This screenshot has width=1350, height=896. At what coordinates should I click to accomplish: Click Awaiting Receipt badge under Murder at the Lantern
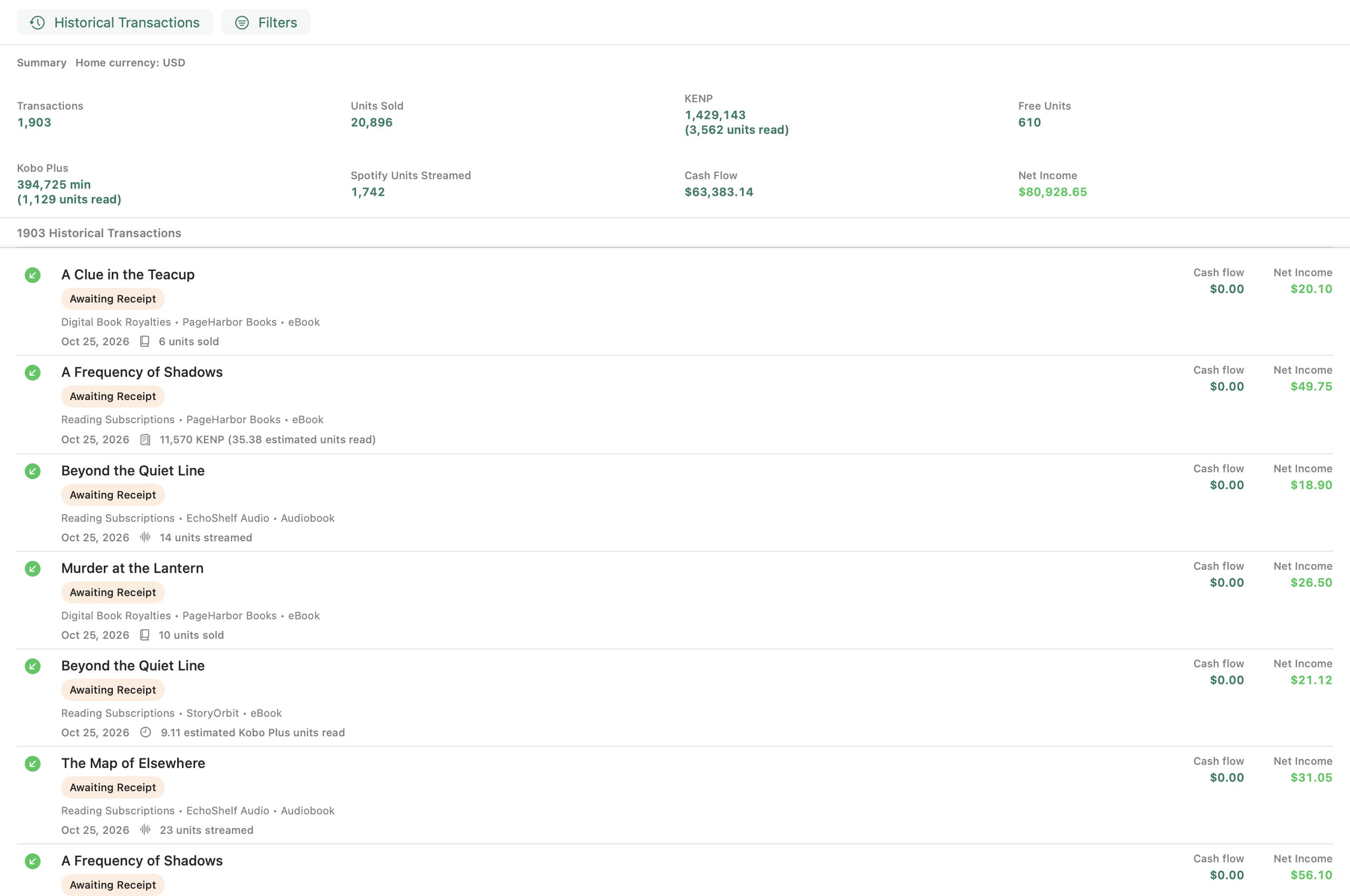113,593
